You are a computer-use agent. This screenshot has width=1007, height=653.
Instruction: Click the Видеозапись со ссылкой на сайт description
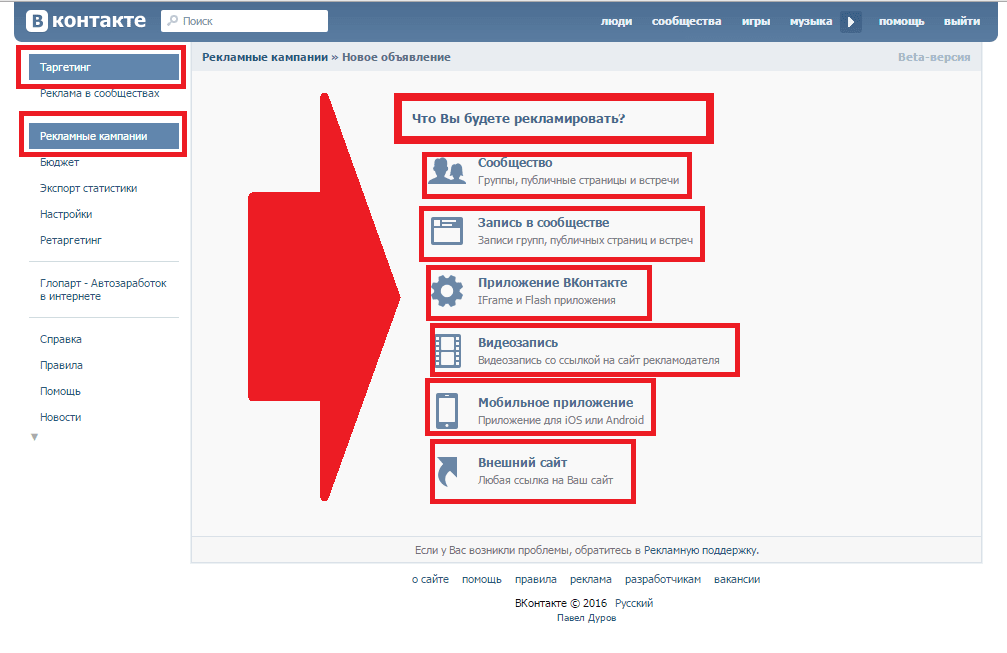pyautogui.click(x=599, y=360)
